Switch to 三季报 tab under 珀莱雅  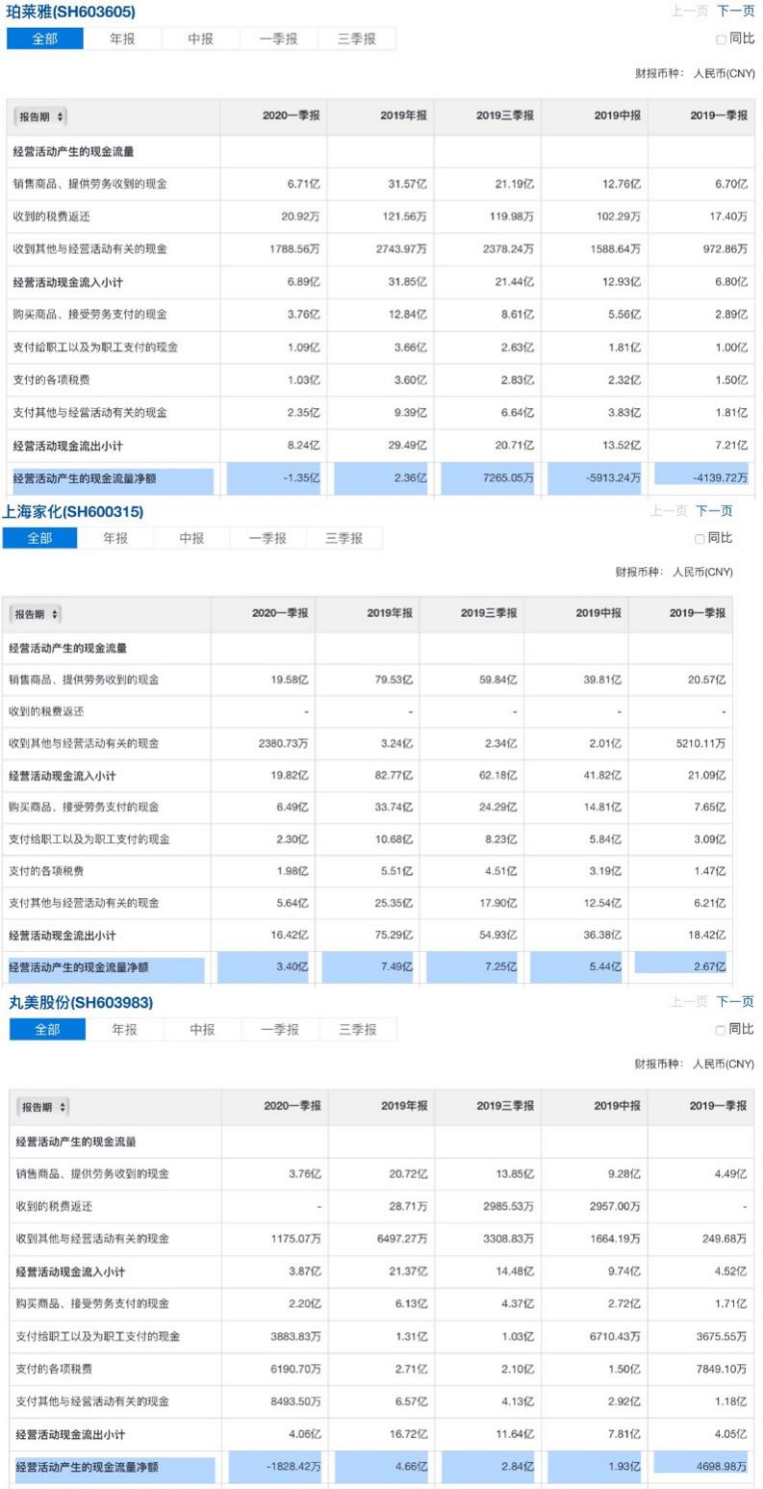tap(357, 39)
